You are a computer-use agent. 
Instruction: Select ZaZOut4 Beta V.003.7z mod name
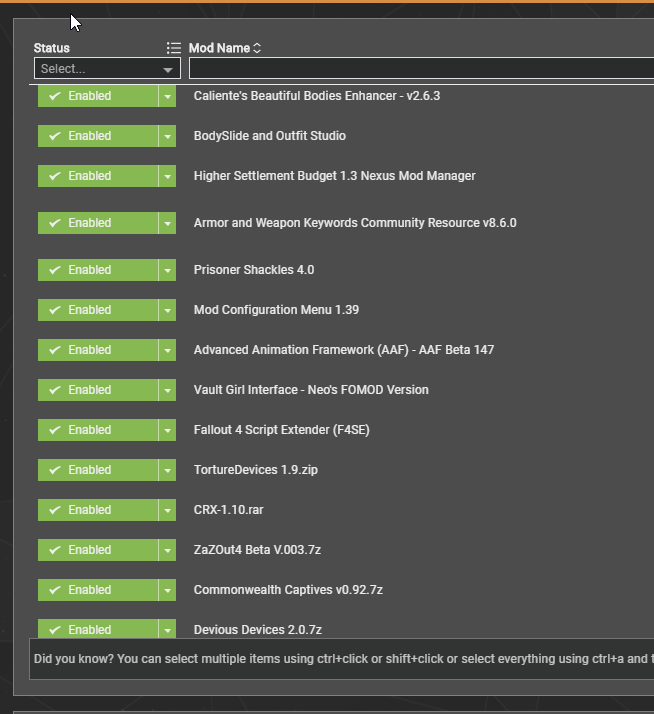pyautogui.click(x=257, y=550)
